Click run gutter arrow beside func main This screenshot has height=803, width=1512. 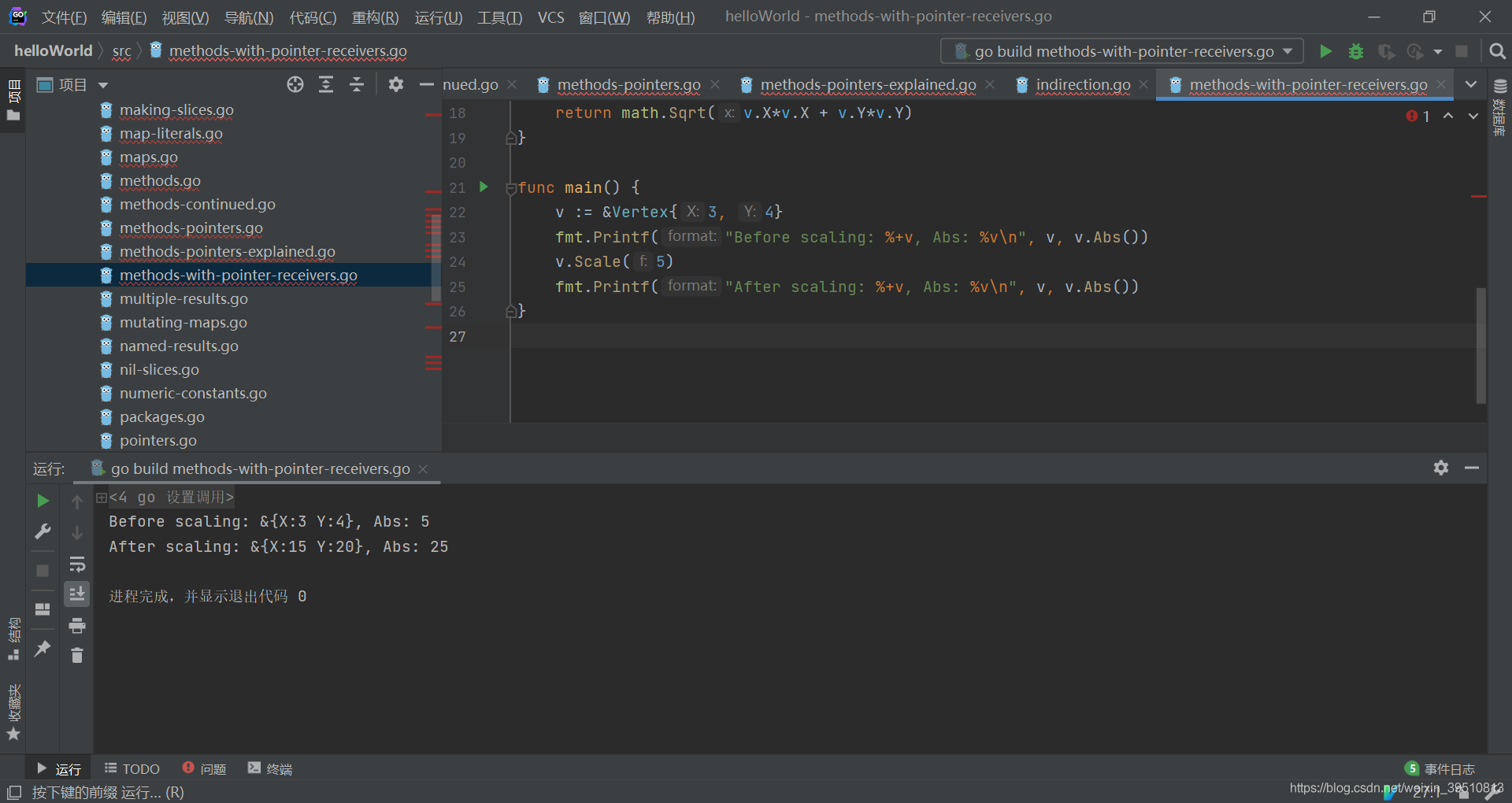tap(484, 187)
